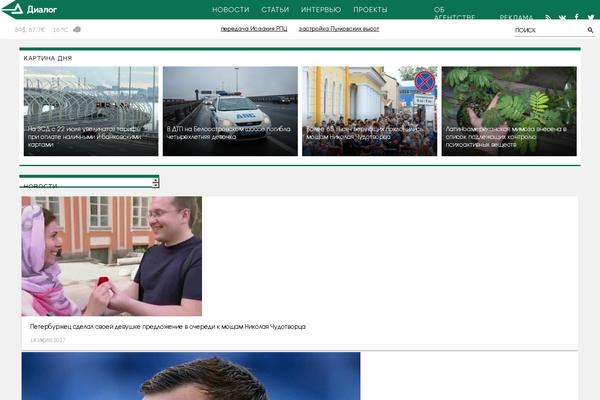
Task: Click the Картина дня section heading
Action: point(48,58)
